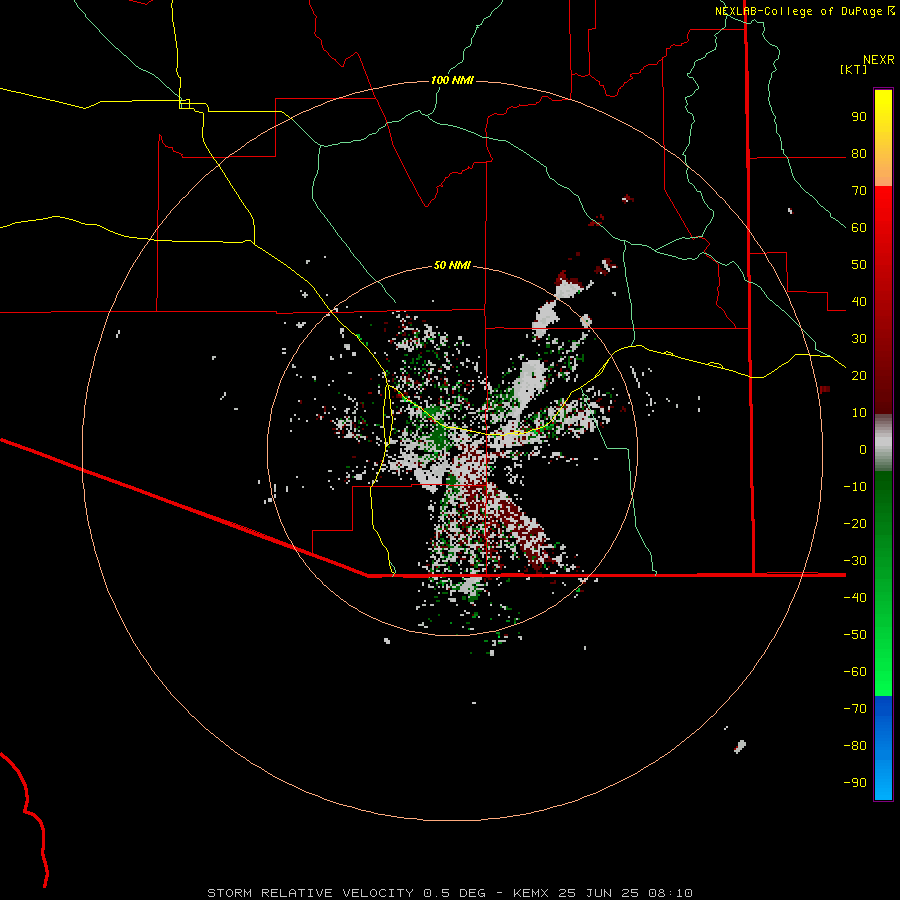Click the 50 value on velocity scale
Screen dimensions: 900x900
(859, 265)
